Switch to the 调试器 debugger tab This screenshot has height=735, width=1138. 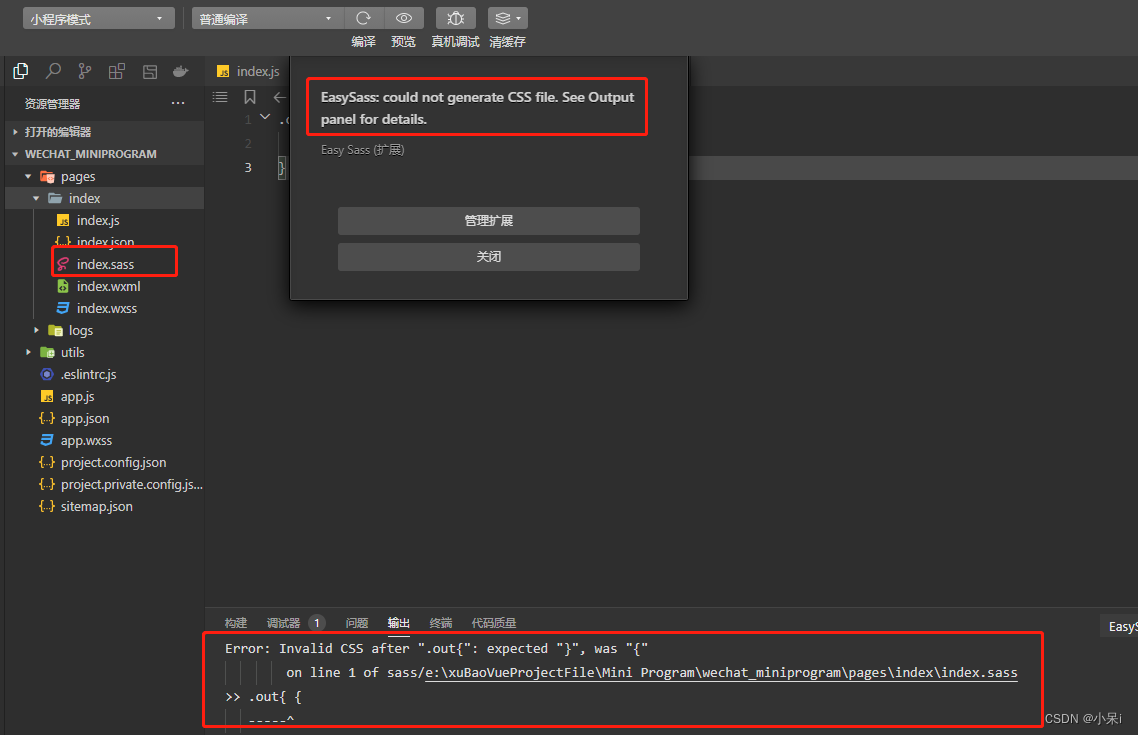click(x=283, y=622)
